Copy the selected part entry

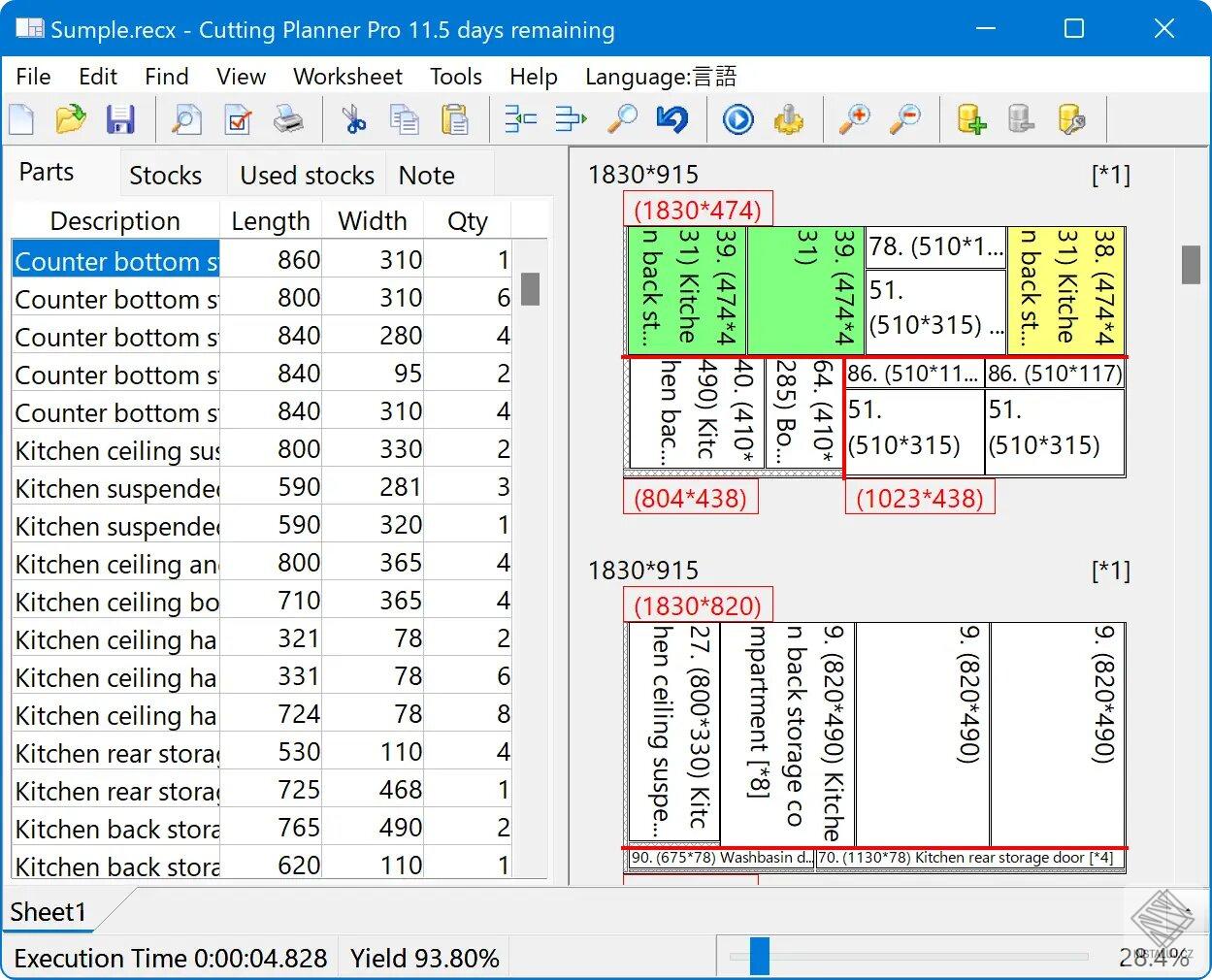[x=404, y=119]
